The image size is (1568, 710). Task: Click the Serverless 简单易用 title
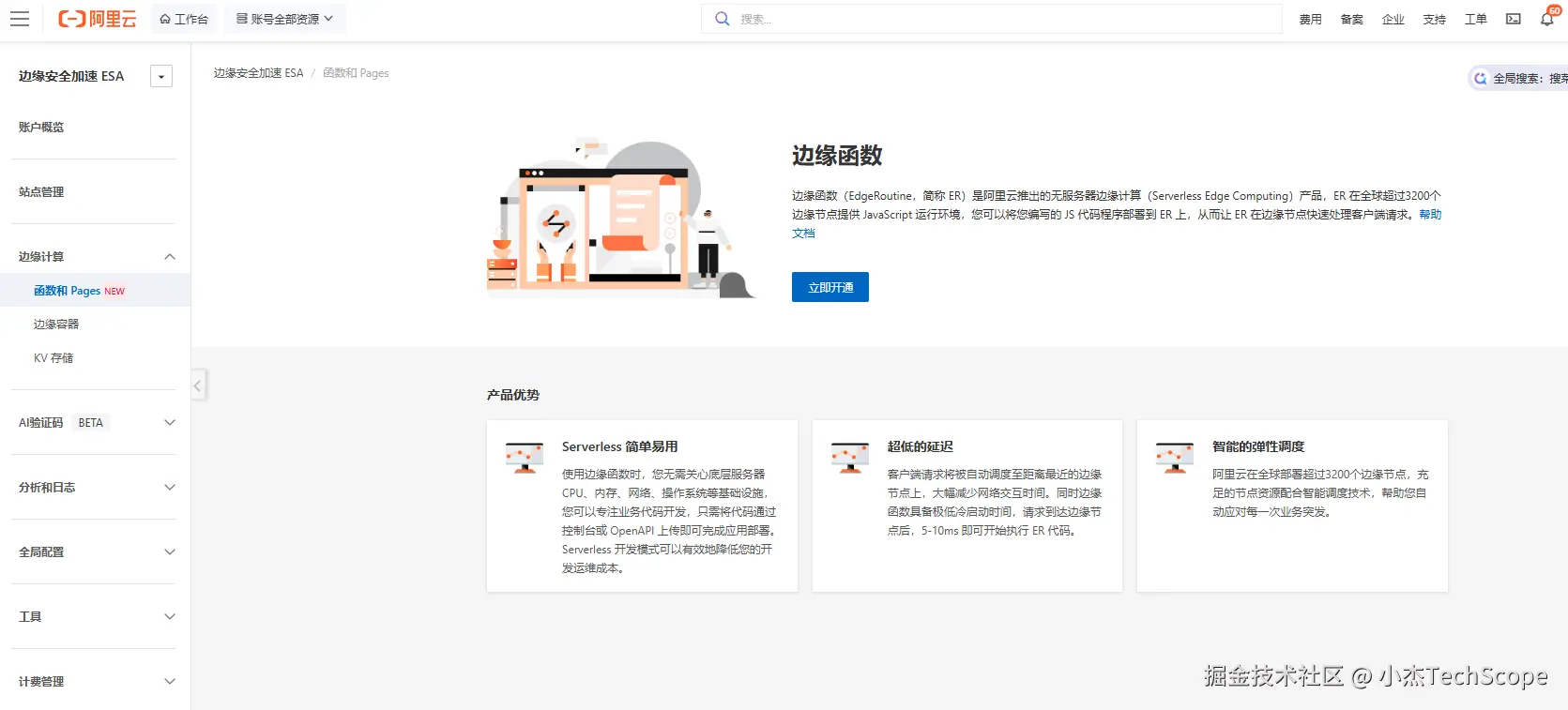(619, 446)
